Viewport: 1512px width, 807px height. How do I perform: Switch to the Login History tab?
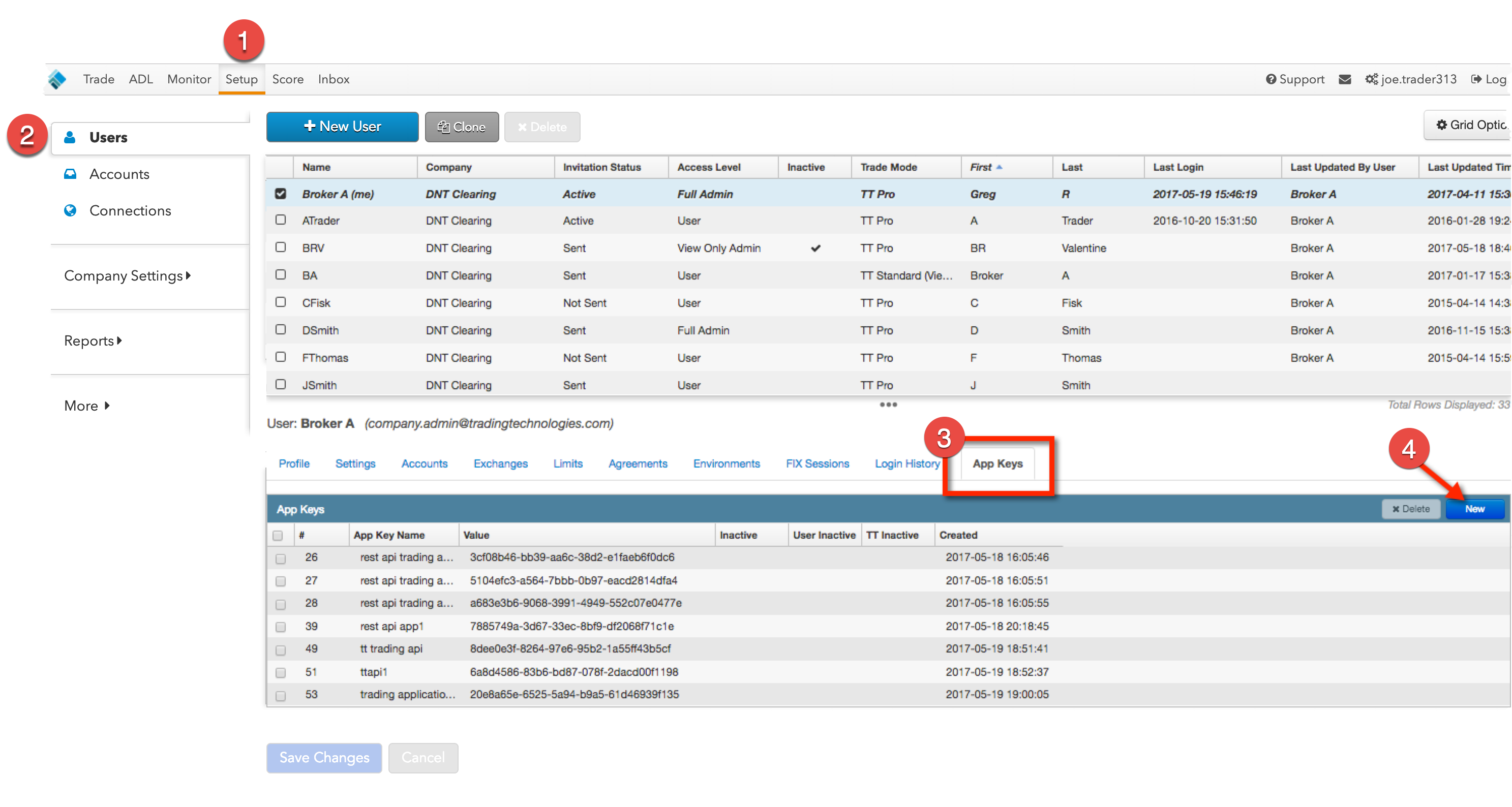point(907,463)
